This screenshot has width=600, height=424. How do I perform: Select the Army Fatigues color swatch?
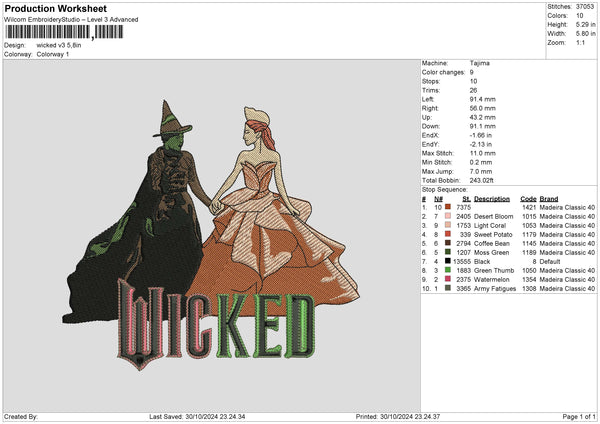[448, 288]
